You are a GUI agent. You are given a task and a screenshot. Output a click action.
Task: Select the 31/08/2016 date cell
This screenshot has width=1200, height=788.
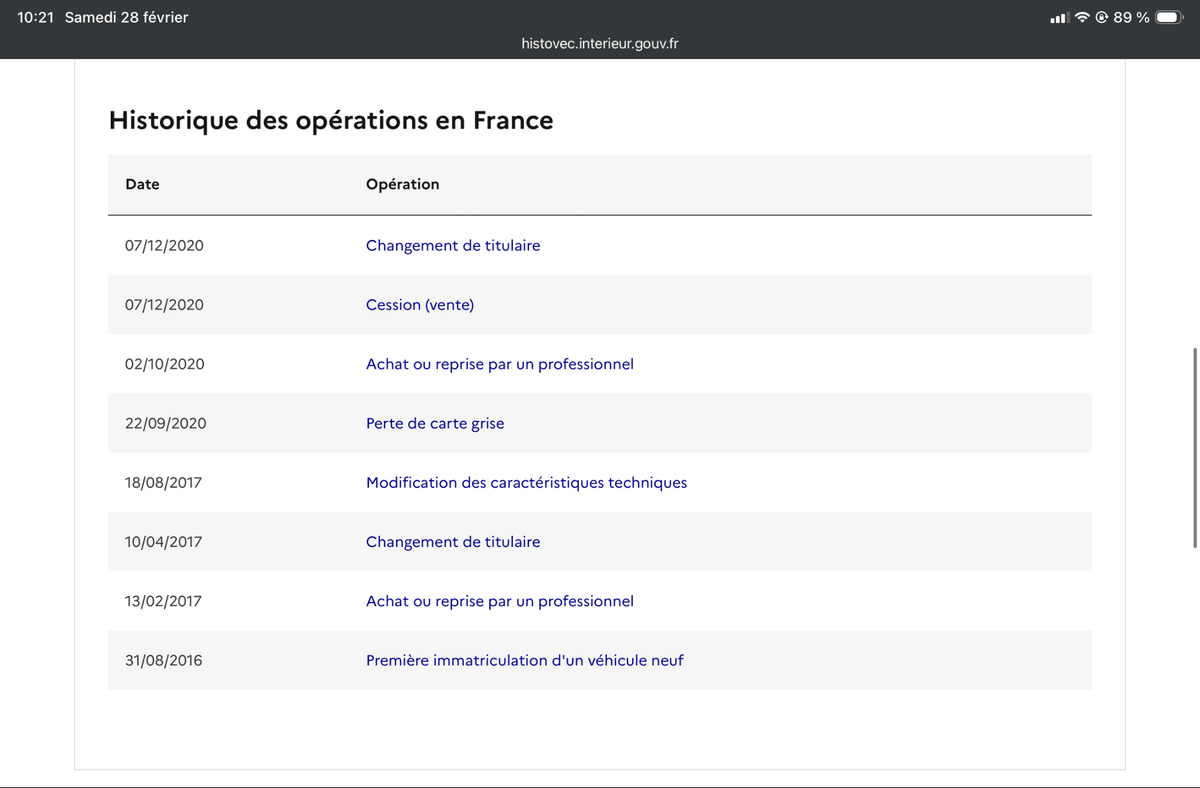tap(163, 660)
